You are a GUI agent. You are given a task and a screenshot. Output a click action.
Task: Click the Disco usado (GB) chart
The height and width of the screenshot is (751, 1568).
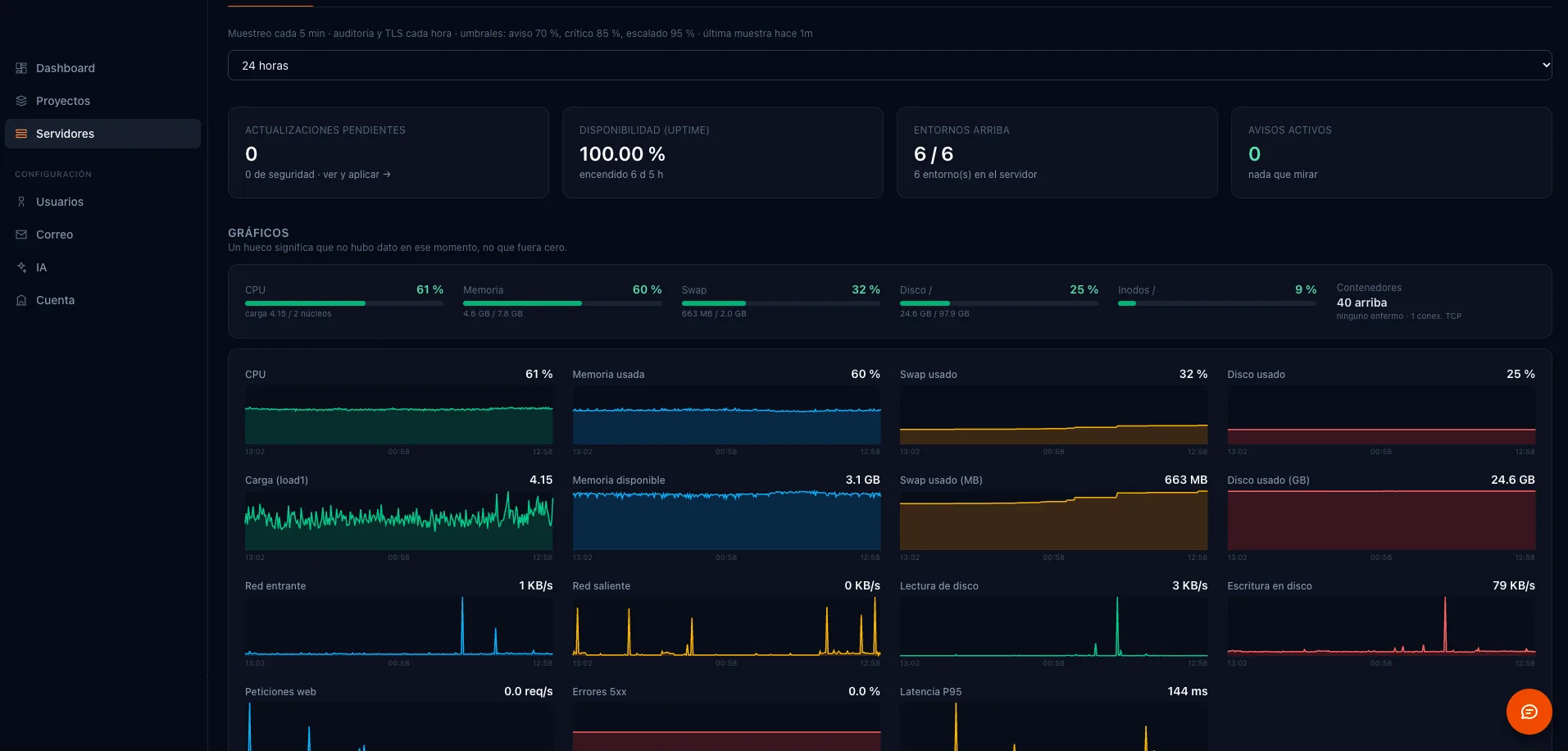(x=1381, y=521)
